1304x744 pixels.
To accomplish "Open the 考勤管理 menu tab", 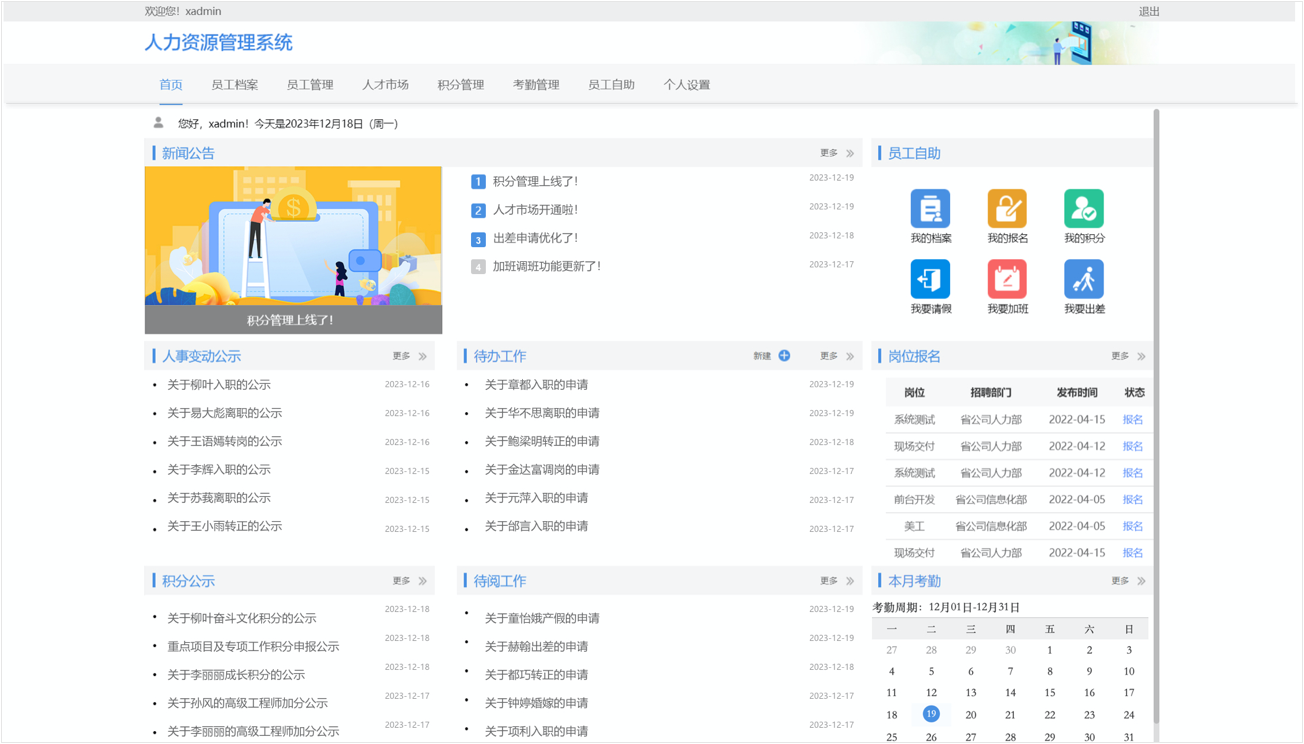I will click(536, 85).
